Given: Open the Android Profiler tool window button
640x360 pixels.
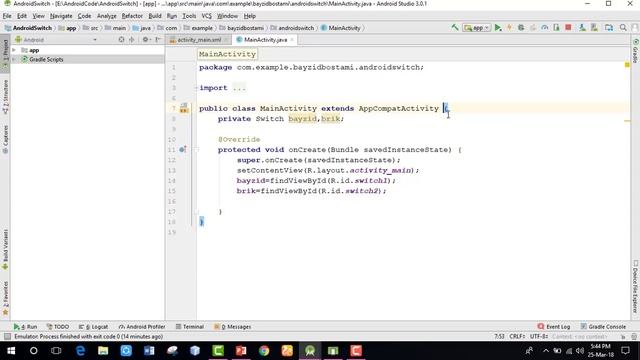Looking at the screenshot, I should (142, 327).
